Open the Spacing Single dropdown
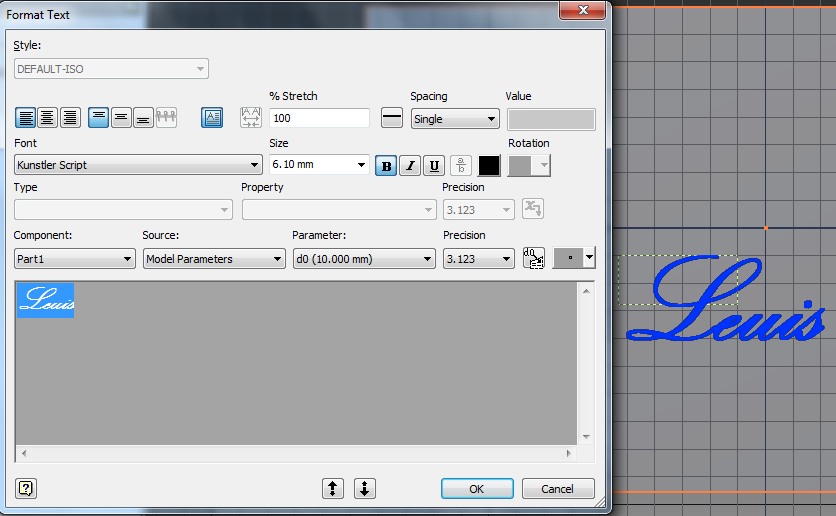Viewport: 836px width, 516px height. pos(455,119)
